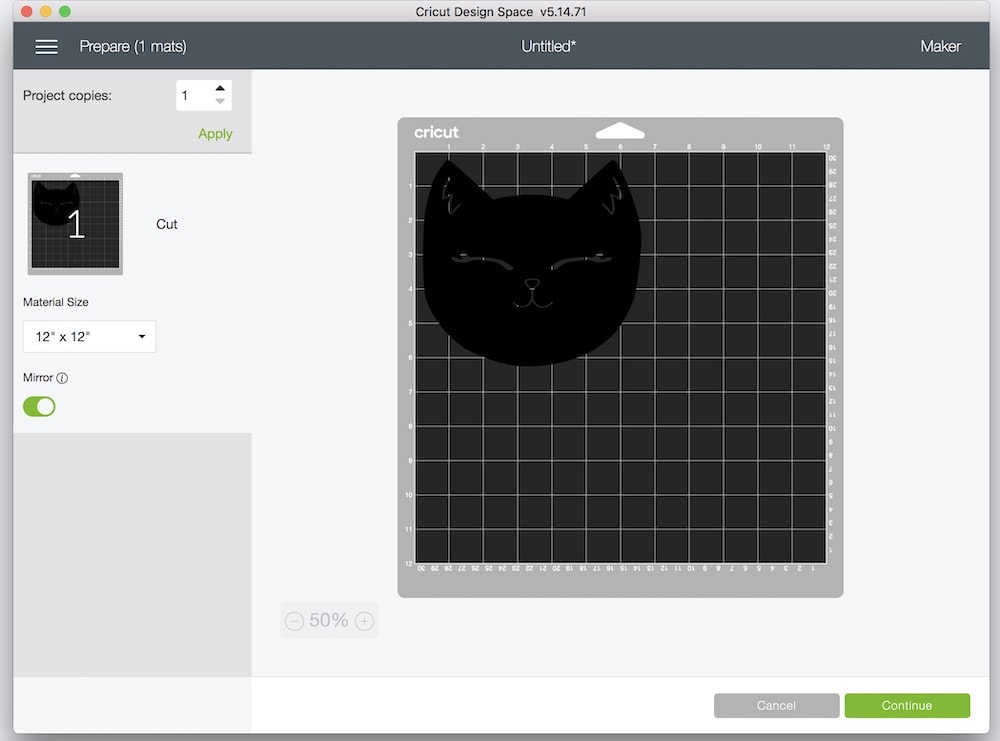Image resolution: width=1000 pixels, height=741 pixels.
Task: Increase project copies with up arrow
Action: click(x=220, y=89)
